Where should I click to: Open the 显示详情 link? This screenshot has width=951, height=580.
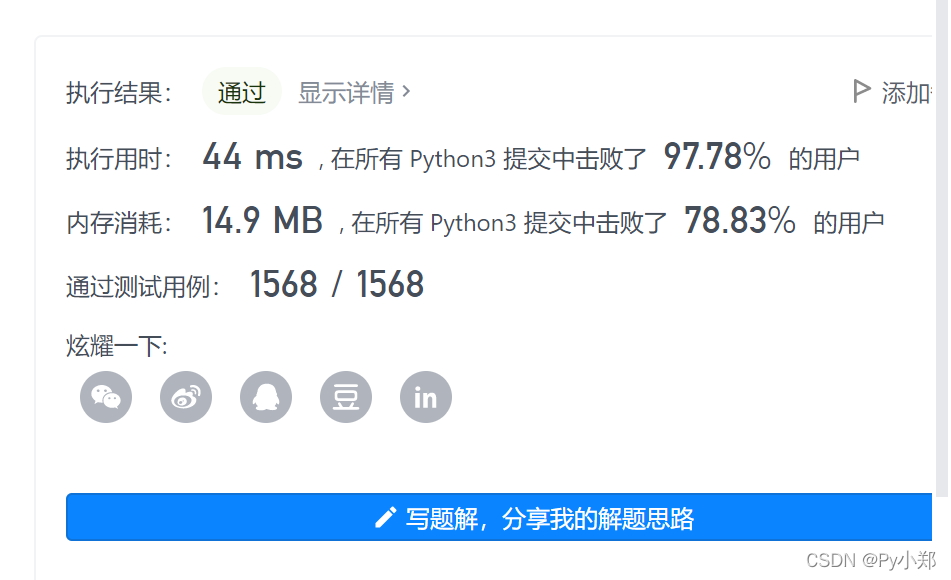tap(346, 91)
